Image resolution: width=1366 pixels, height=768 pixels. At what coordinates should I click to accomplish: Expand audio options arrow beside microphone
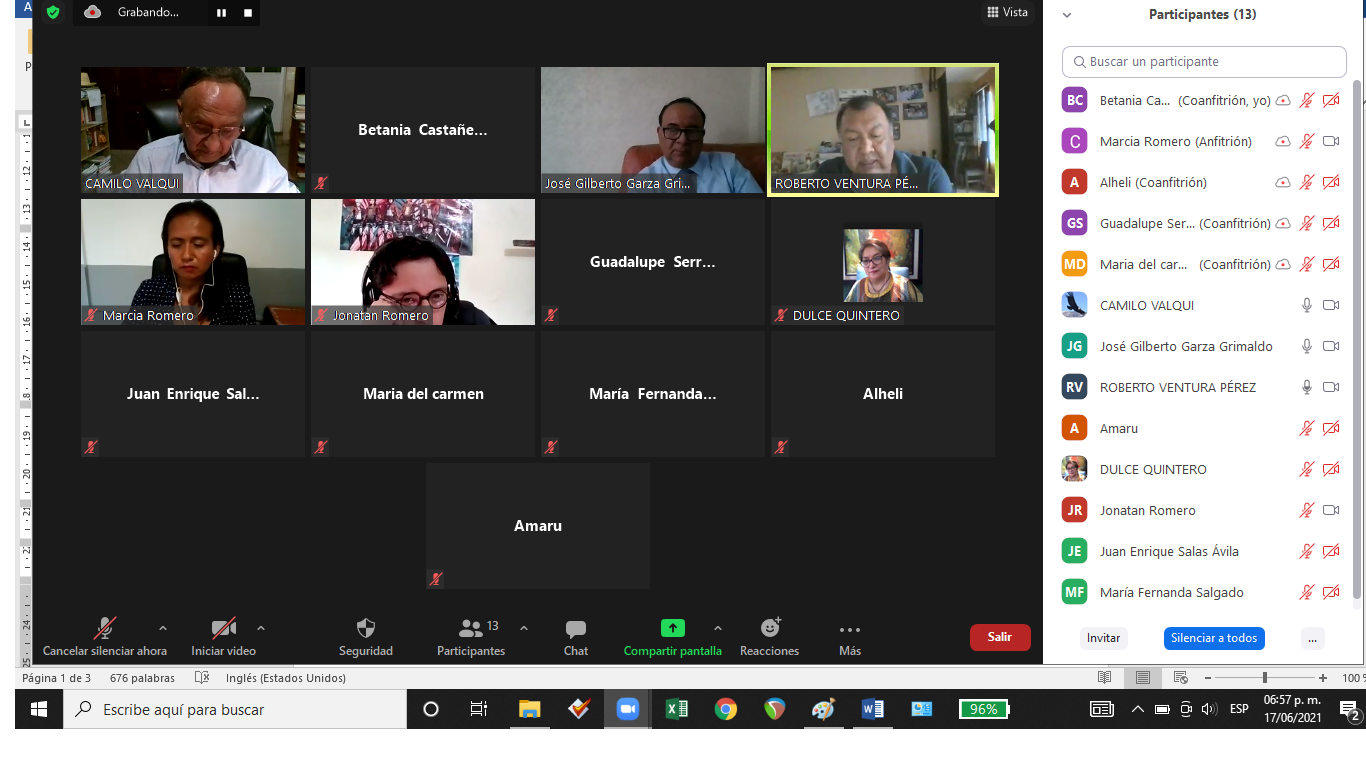163,629
